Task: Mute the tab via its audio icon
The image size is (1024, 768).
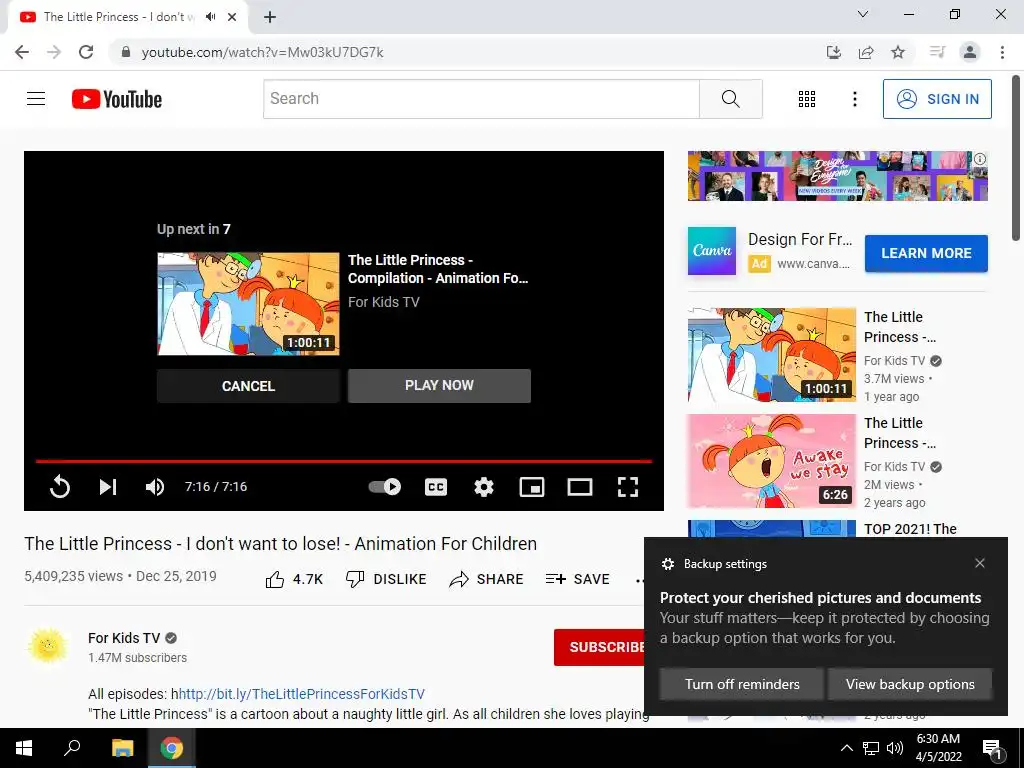Action: (211, 17)
